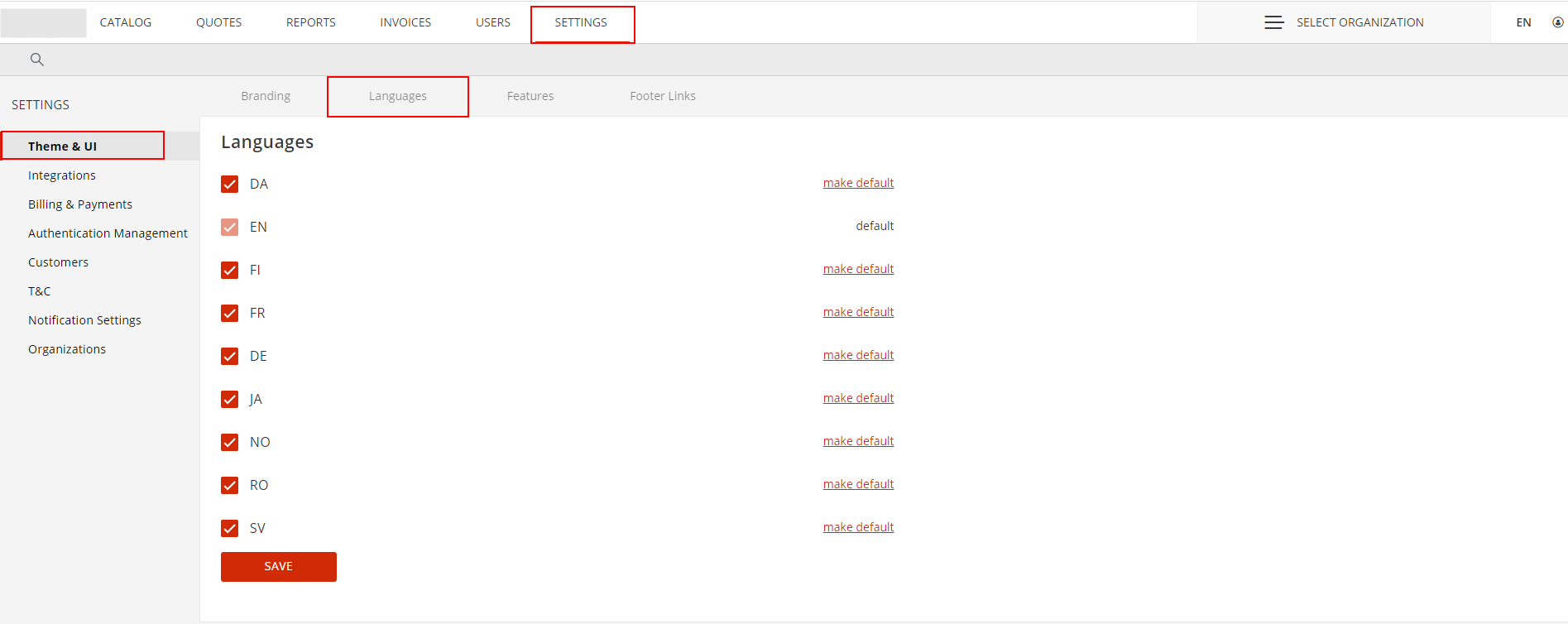Make FI the default language
Screen dimensions: 1568x624
pyautogui.click(x=858, y=269)
